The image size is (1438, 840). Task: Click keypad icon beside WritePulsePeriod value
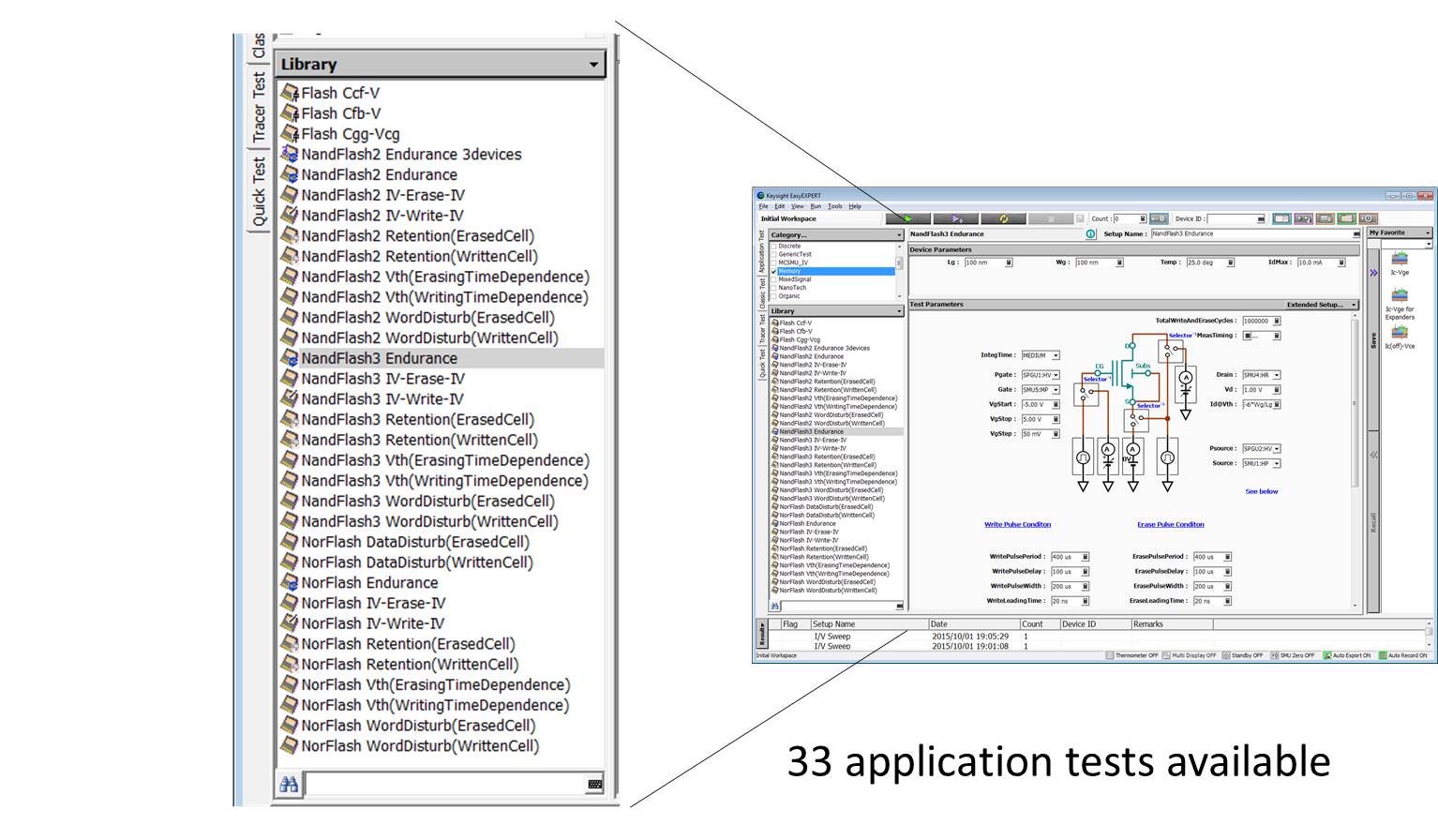tap(1085, 557)
